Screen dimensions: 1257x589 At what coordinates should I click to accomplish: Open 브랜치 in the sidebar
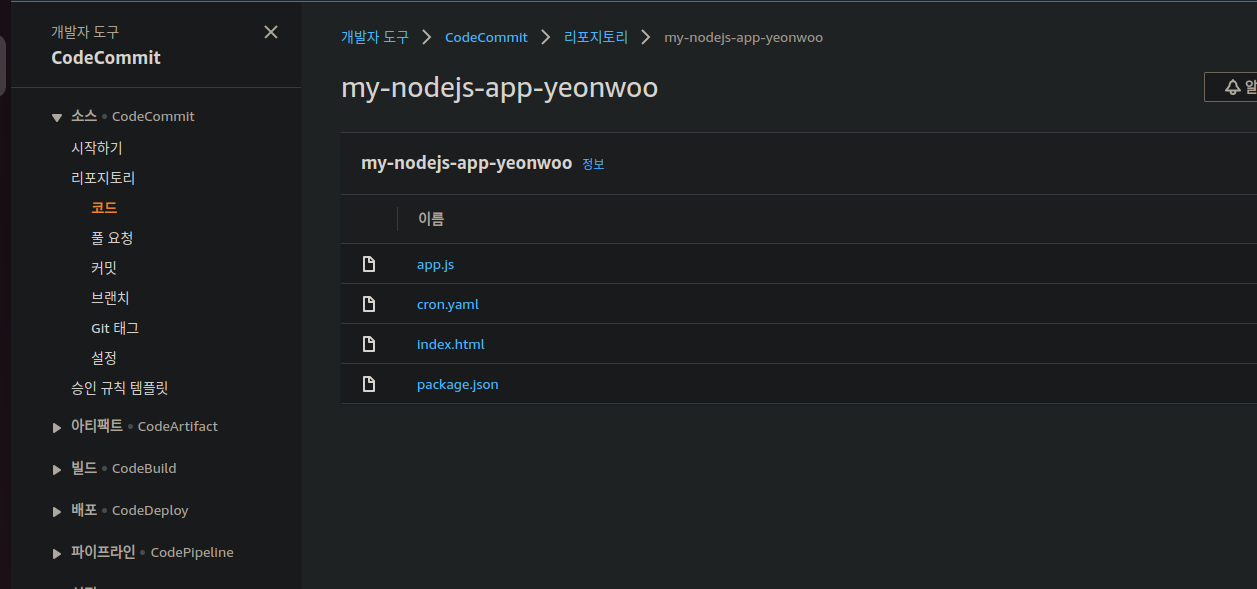[x=110, y=298]
